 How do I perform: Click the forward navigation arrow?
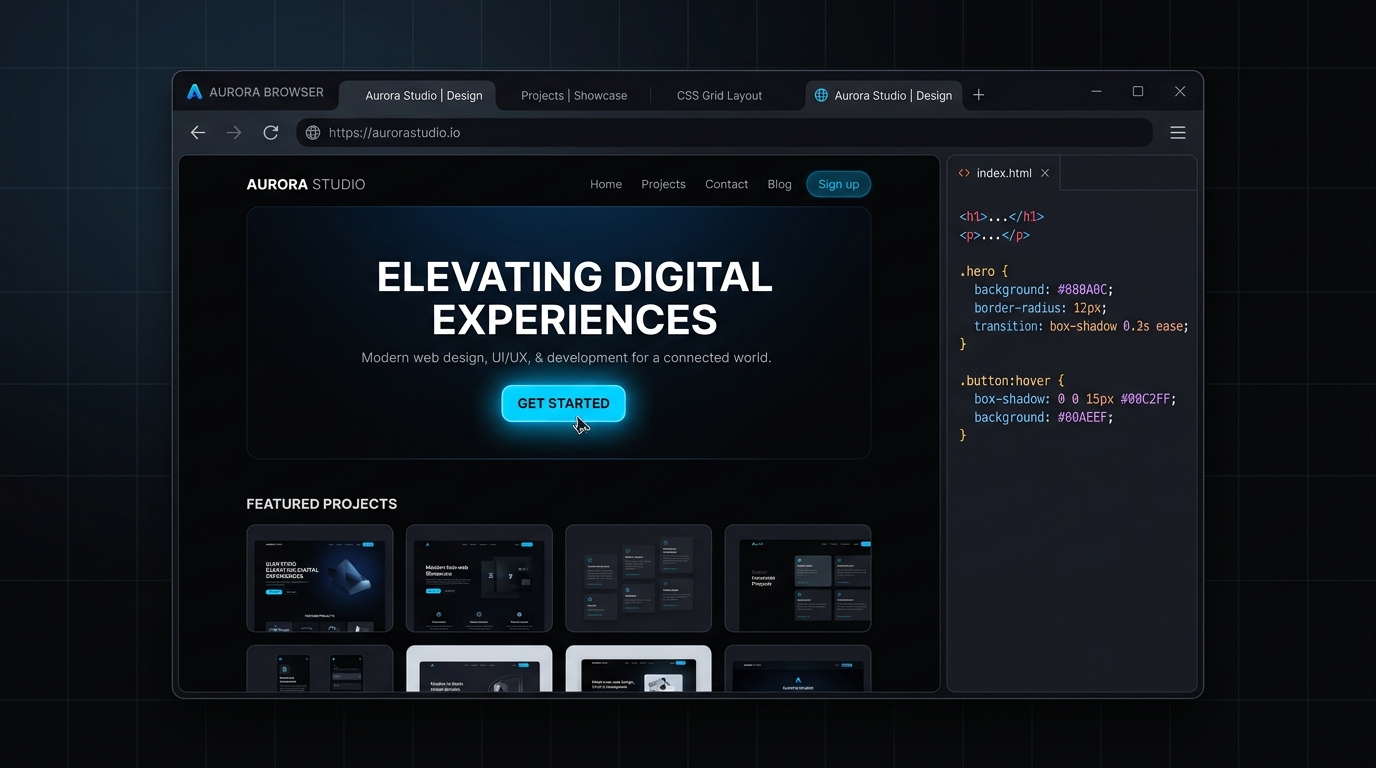234,132
